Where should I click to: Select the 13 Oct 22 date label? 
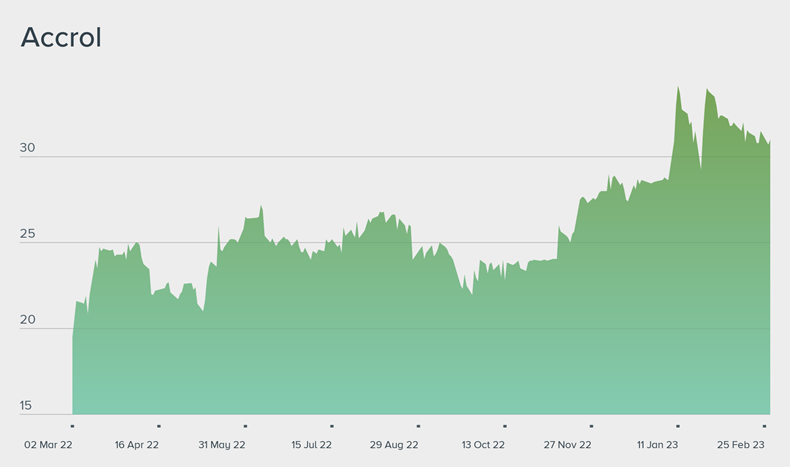click(x=483, y=444)
